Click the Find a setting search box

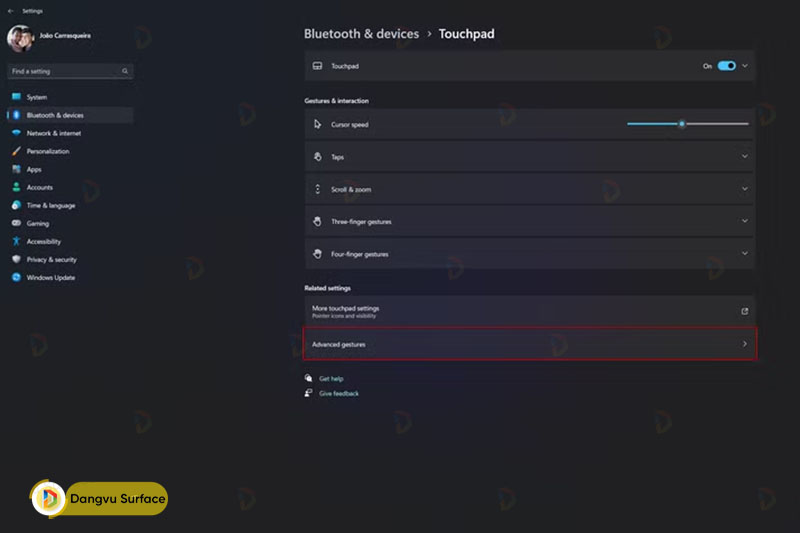click(x=64, y=72)
